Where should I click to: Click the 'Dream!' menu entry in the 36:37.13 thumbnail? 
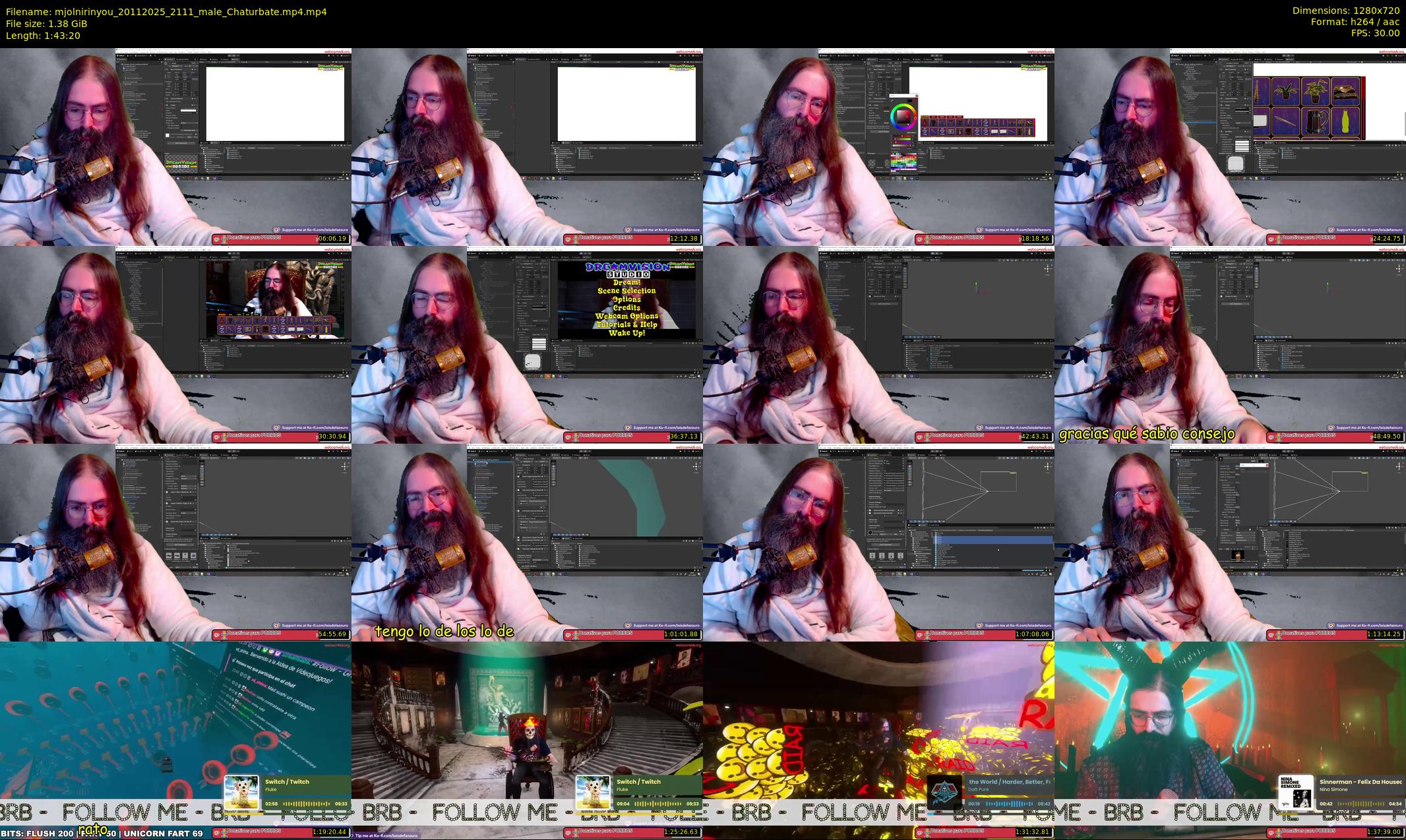coord(627,282)
